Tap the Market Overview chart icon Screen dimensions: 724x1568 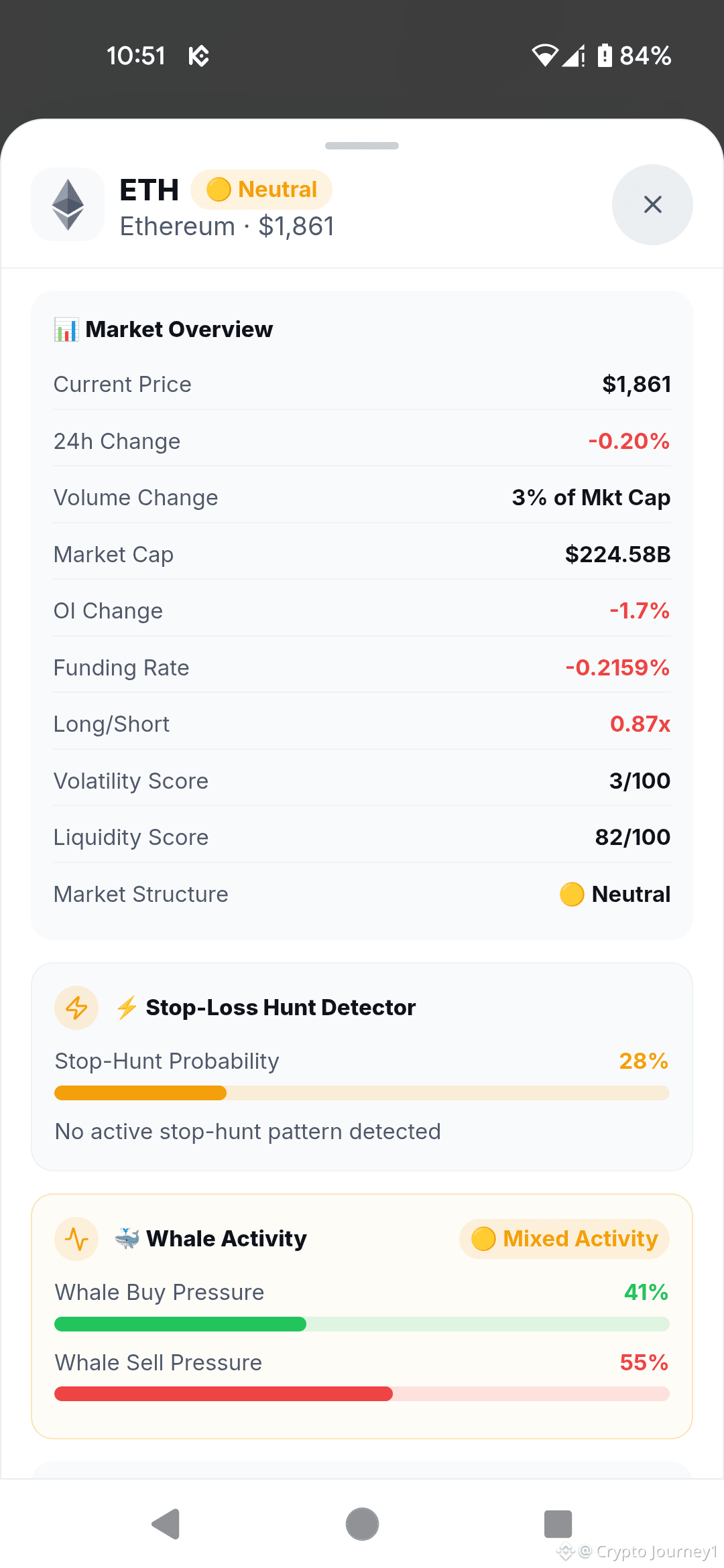66,330
